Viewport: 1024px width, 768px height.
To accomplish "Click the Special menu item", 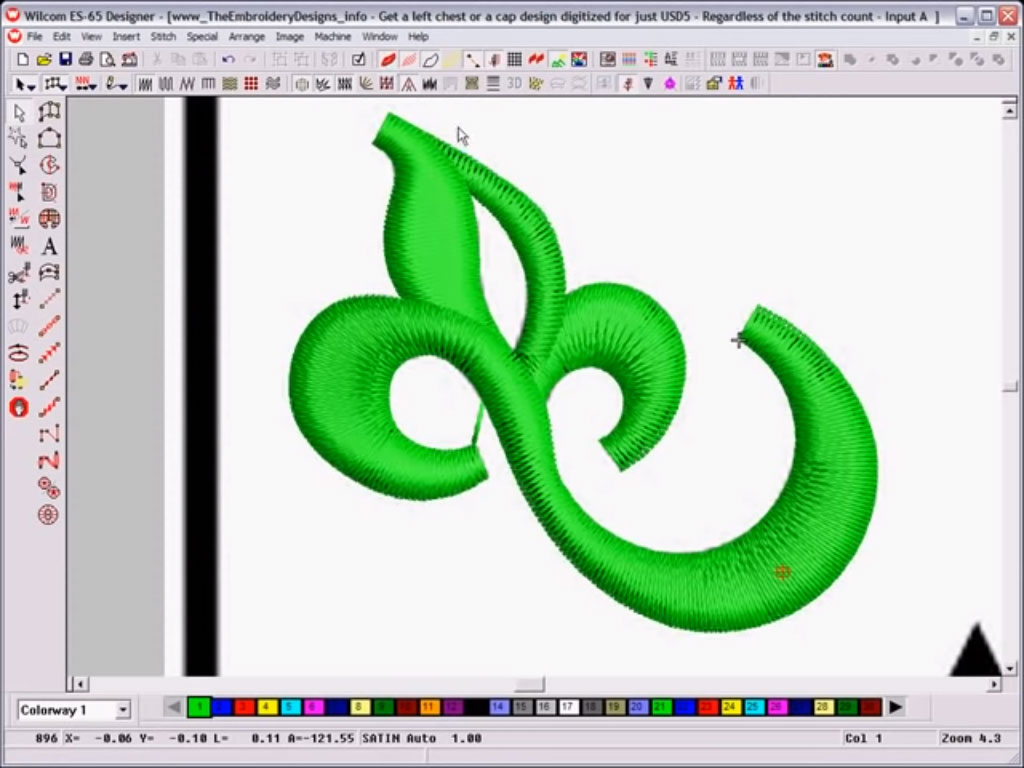I will click(x=201, y=36).
